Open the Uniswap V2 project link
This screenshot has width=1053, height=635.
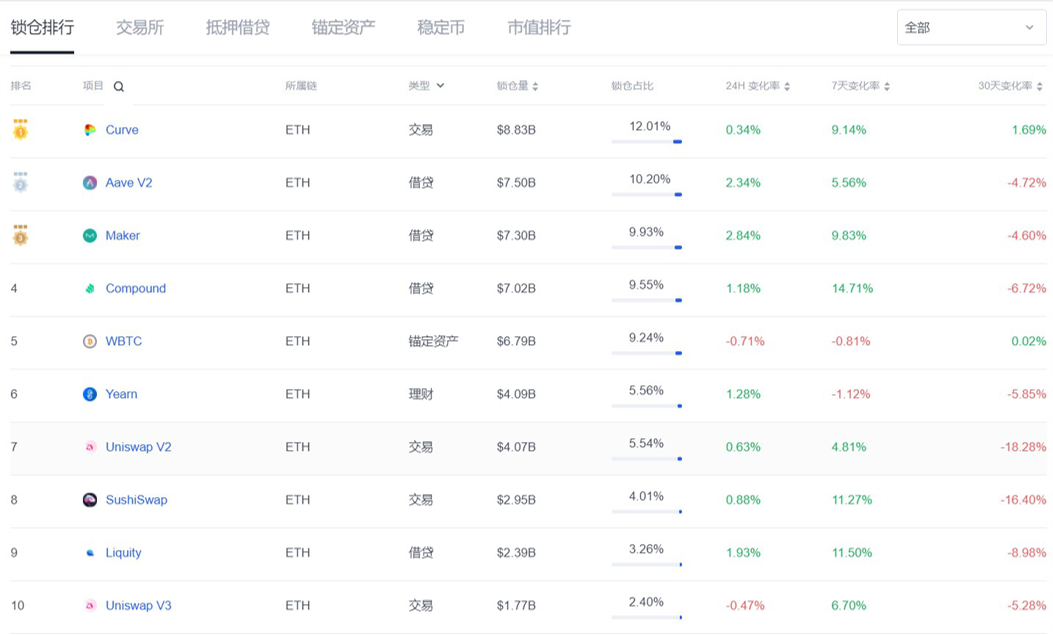coord(138,447)
